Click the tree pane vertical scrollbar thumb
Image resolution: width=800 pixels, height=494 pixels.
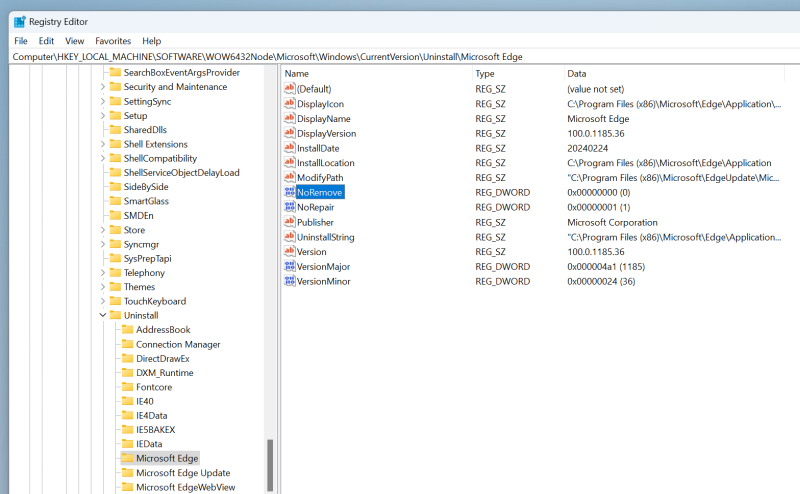pos(270,465)
